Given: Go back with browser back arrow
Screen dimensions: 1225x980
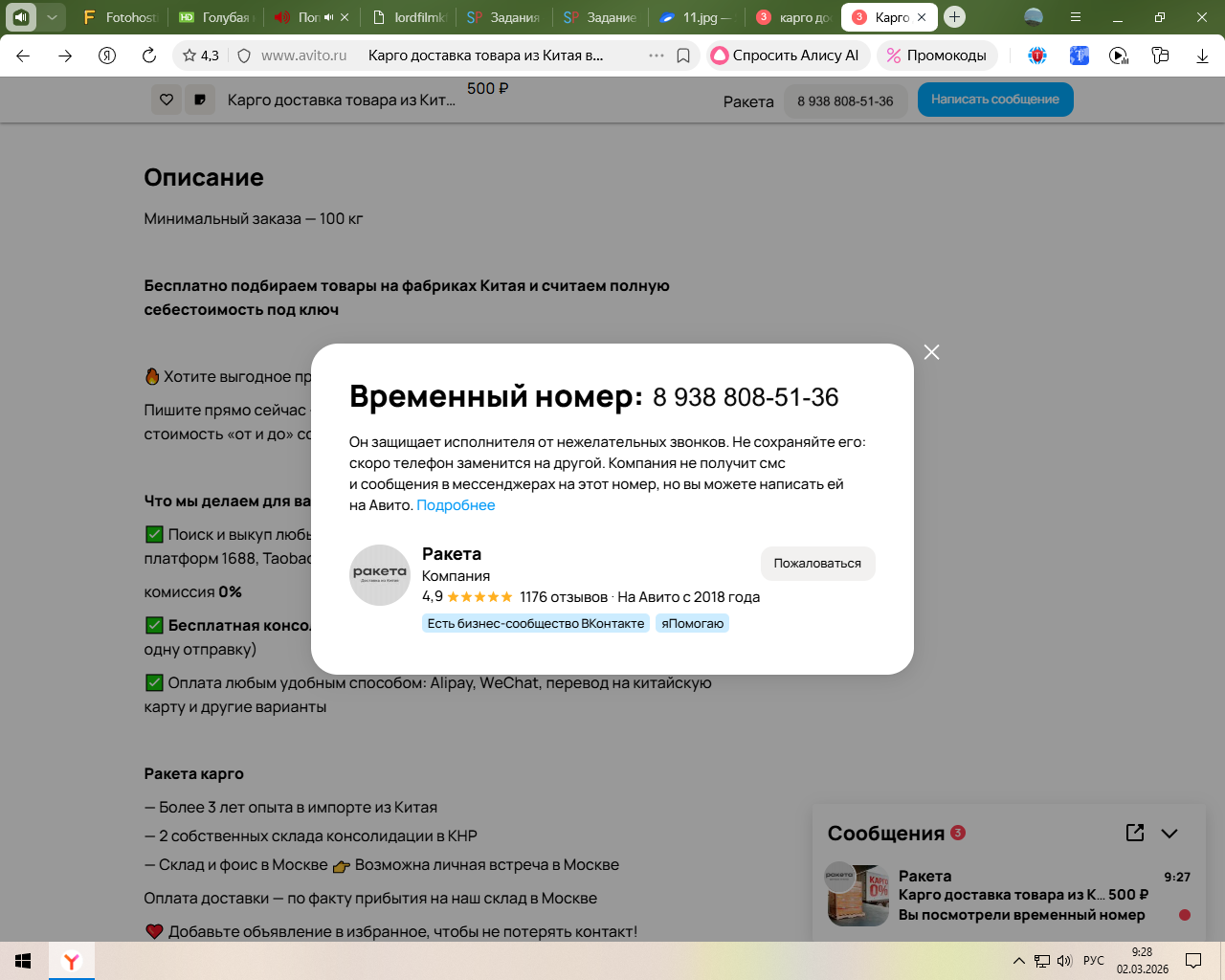Looking at the screenshot, I should pos(23,56).
